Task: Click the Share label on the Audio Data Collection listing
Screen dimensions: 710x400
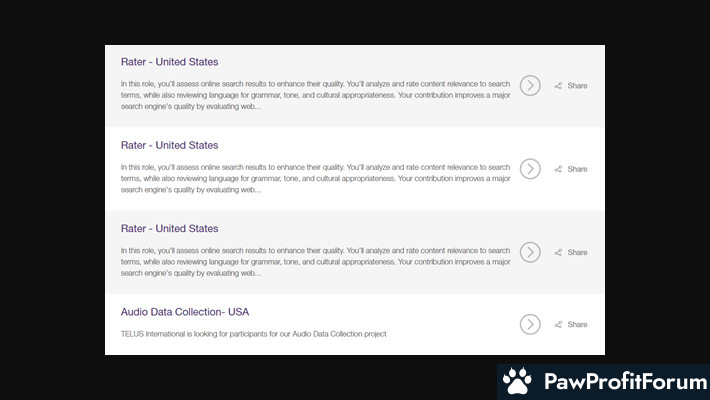Action: click(x=577, y=324)
